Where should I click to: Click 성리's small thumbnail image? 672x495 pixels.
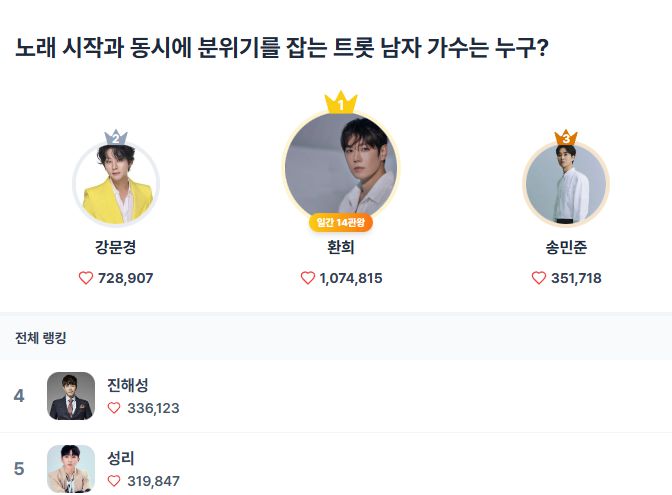coord(71,469)
